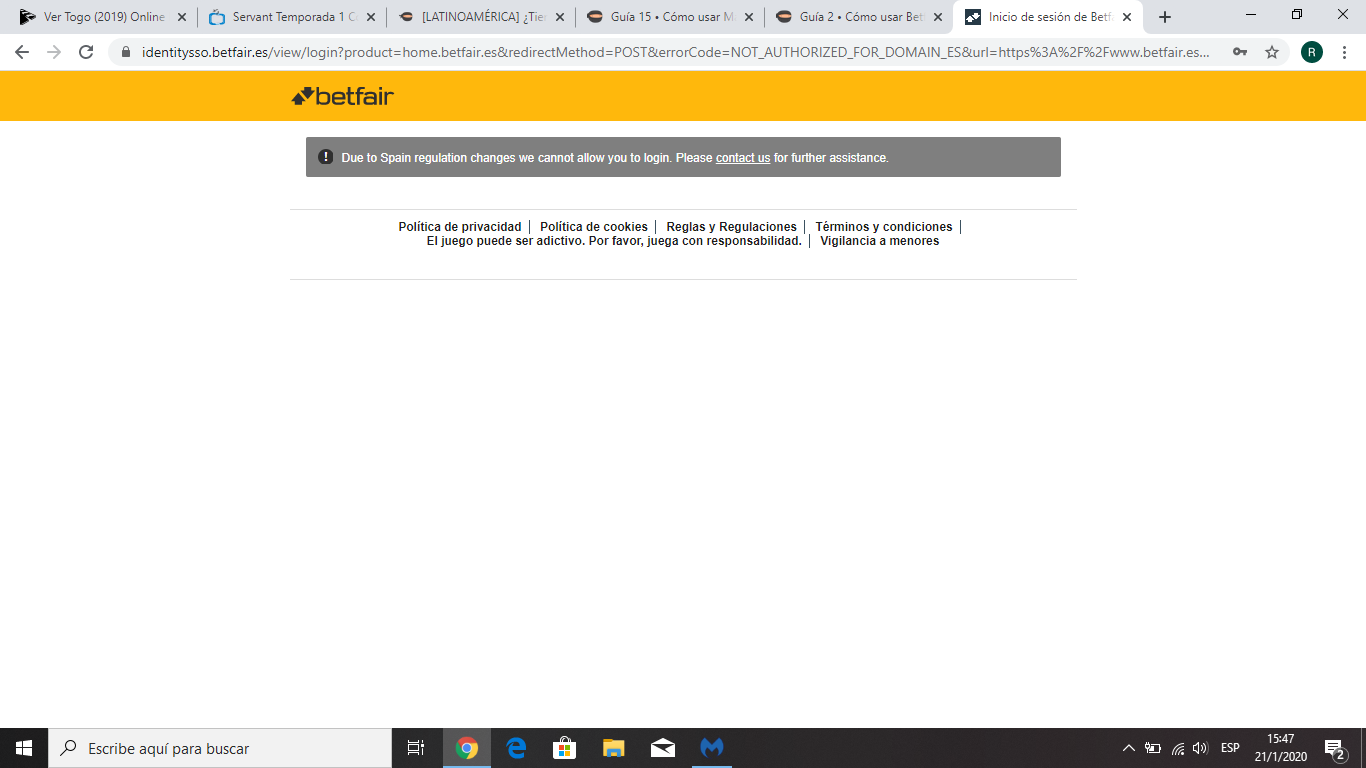Restore down the Chrome window
This screenshot has width=1366, height=768.
point(1297,14)
